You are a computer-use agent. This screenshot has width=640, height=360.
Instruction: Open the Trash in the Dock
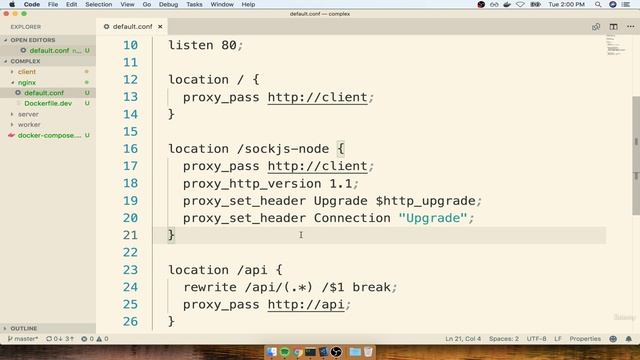pyautogui.click(x=368, y=351)
